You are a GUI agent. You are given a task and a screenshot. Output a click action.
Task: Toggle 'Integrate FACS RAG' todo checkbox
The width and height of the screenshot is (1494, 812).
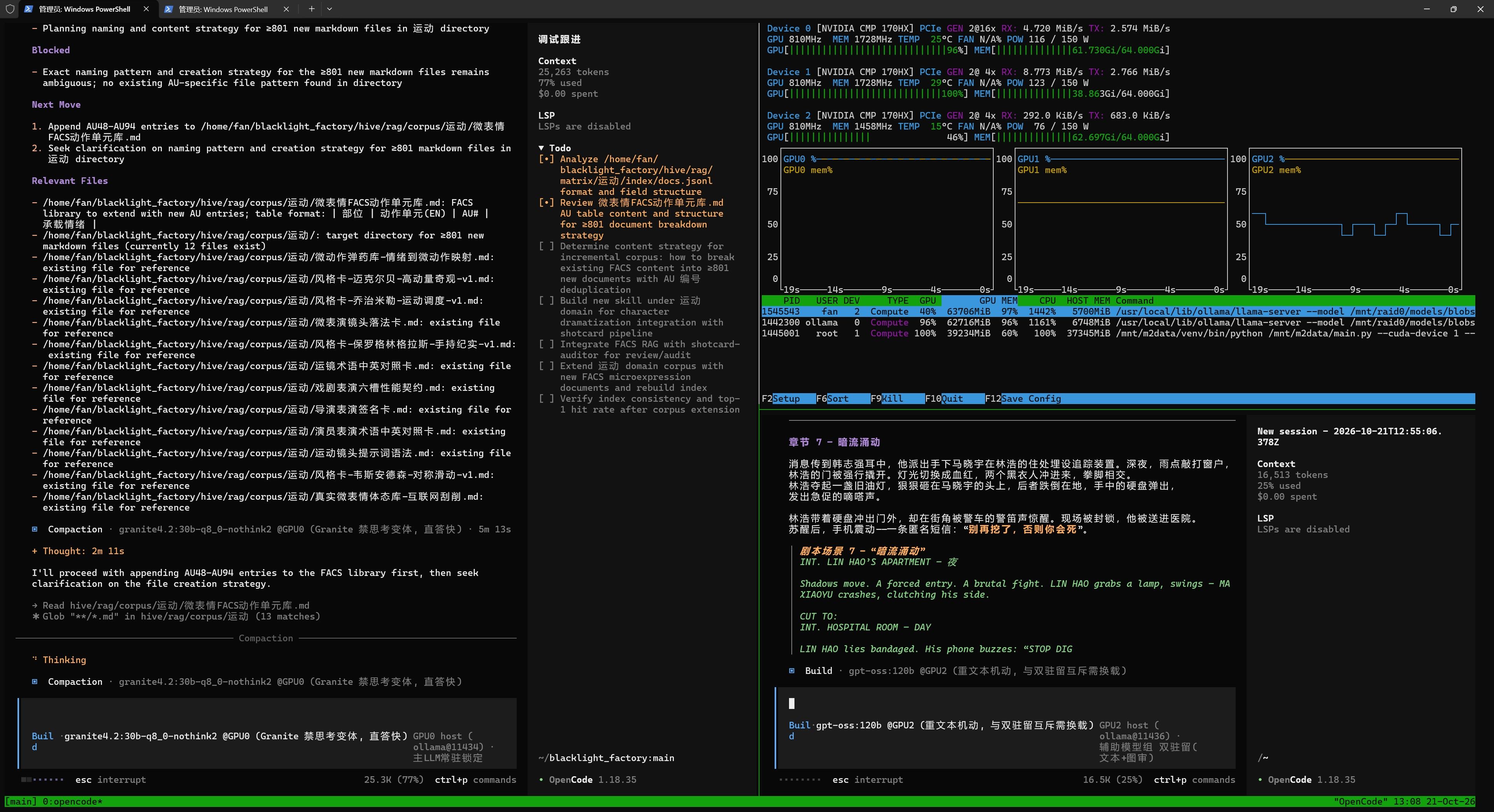pyautogui.click(x=546, y=344)
